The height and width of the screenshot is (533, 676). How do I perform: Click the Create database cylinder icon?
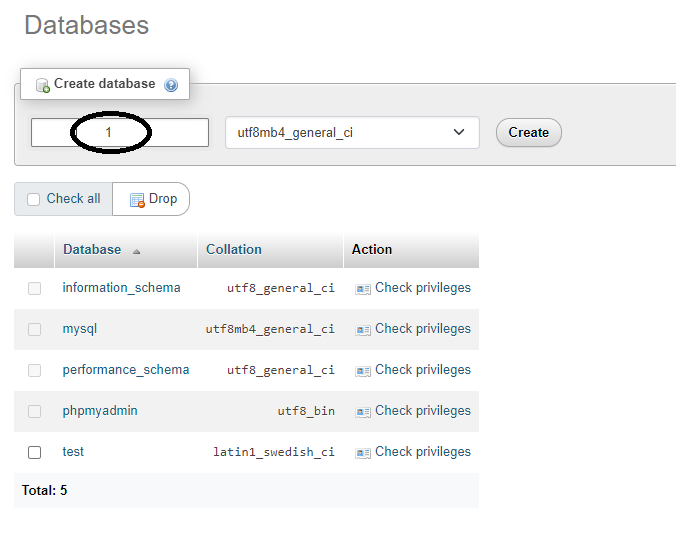pyautogui.click(x=43, y=85)
